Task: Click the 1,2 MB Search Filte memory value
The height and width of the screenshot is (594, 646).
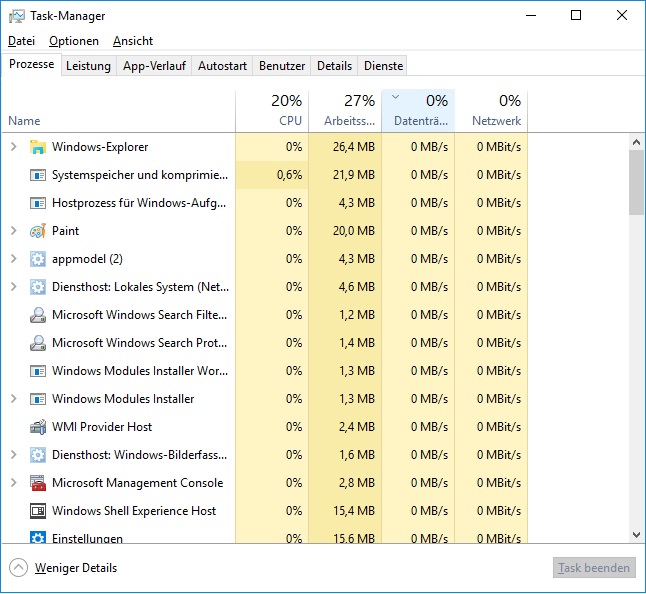Action: coord(357,315)
